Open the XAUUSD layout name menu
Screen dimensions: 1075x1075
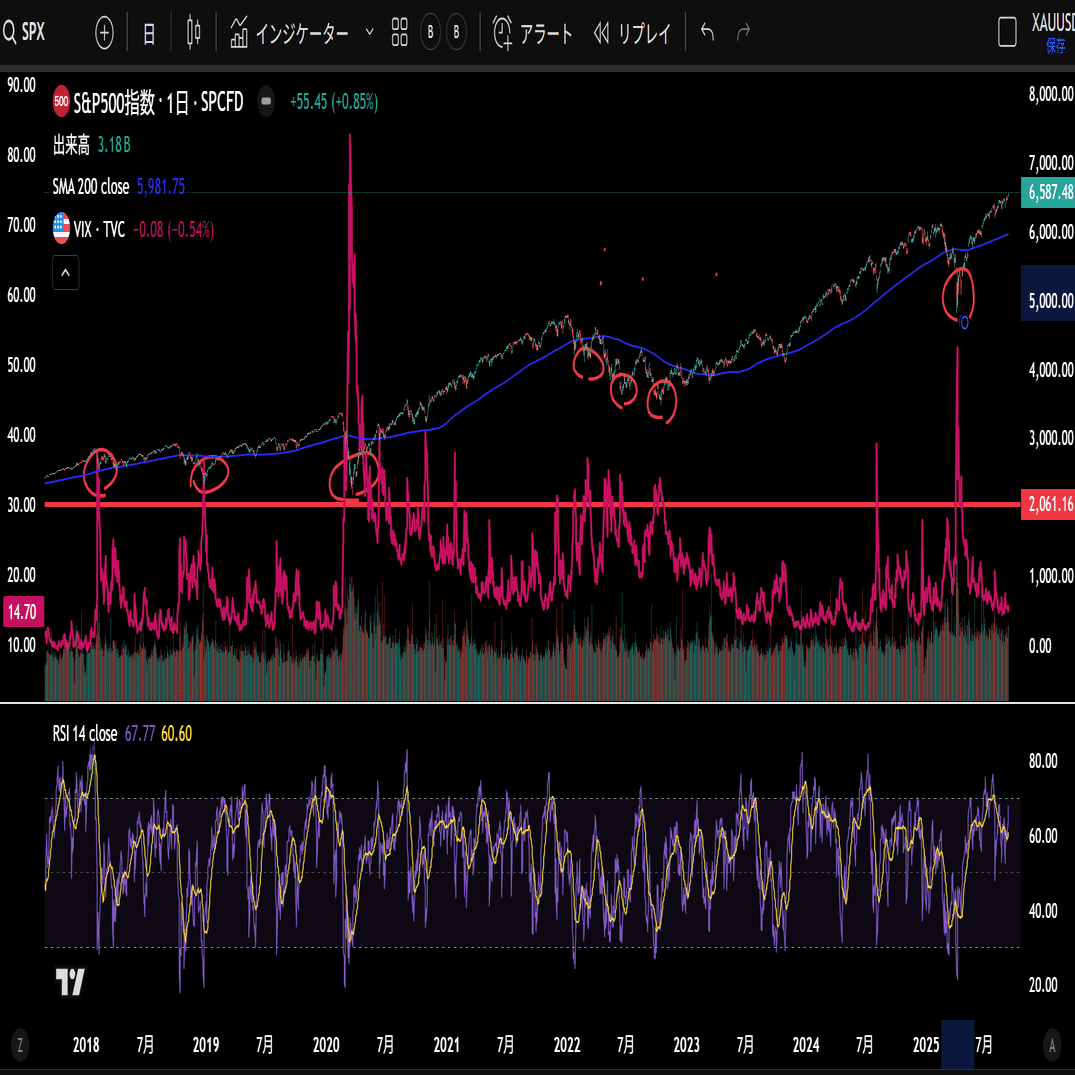[x=1052, y=23]
